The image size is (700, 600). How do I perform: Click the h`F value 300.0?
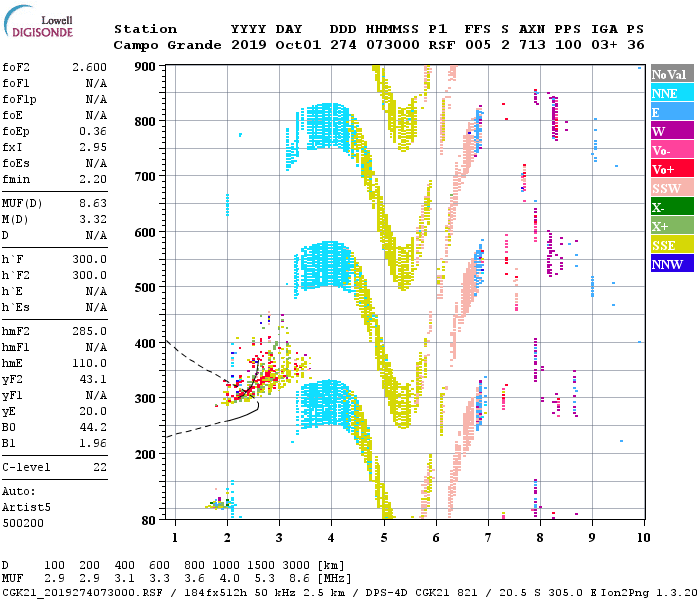pyautogui.click(x=89, y=259)
